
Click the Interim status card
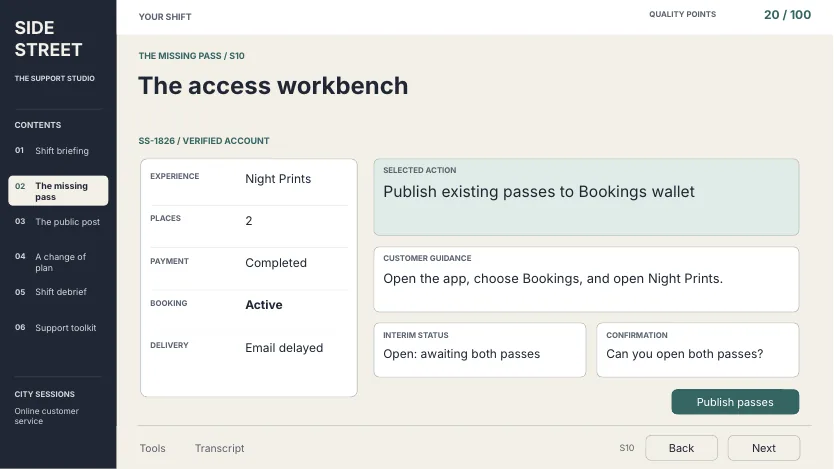click(x=480, y=350)
